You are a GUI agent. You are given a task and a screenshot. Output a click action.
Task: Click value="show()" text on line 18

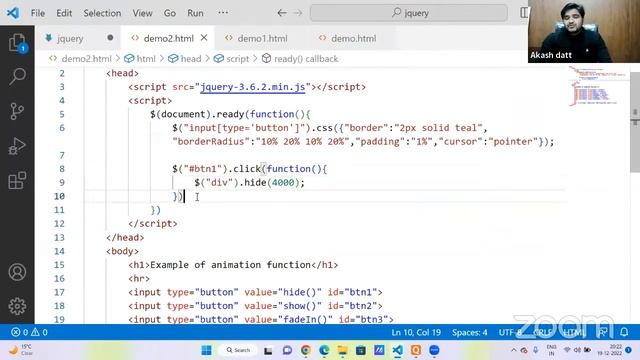pyautogui.click(x=282, y=306)
